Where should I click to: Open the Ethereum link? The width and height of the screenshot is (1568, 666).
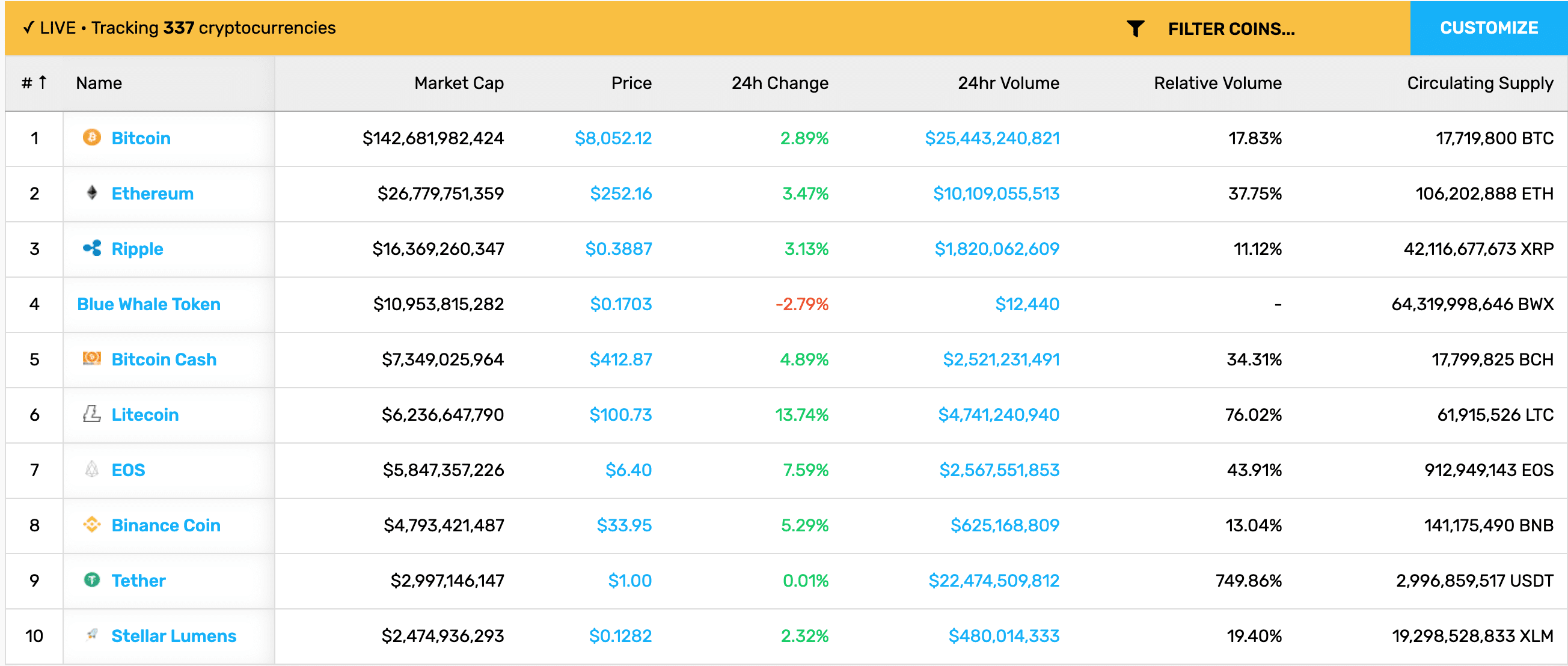click(x=153, y=194)
